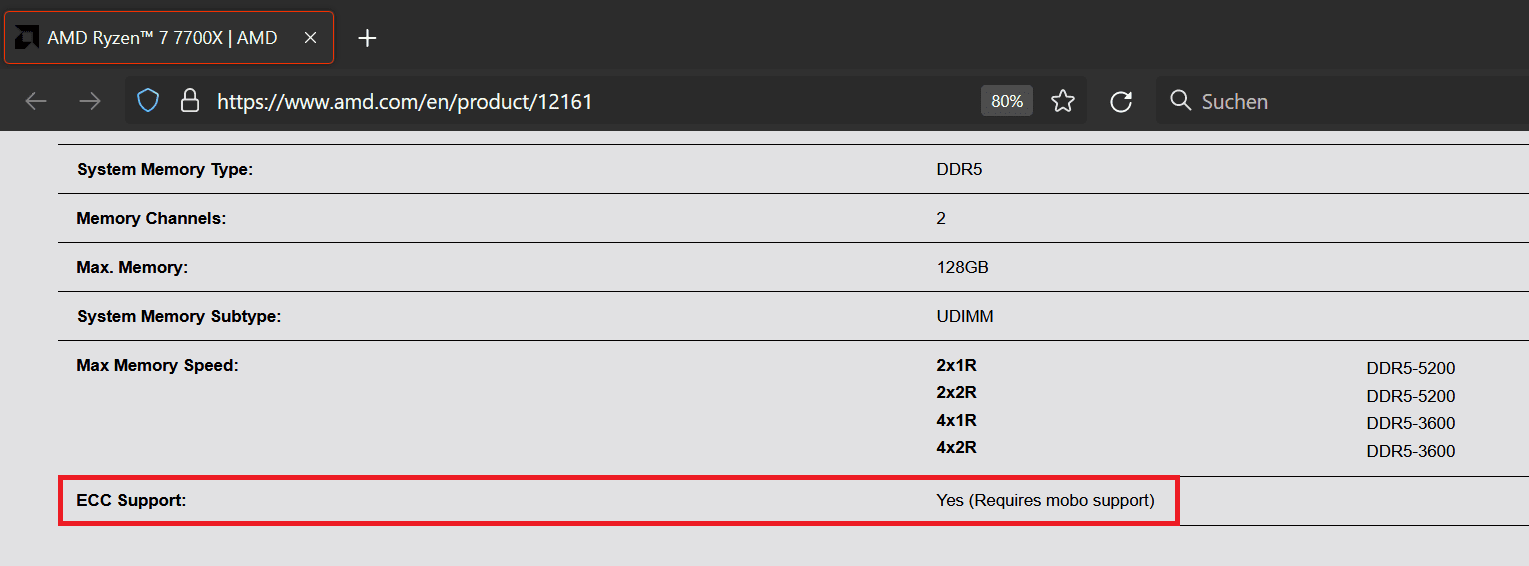The height and width of the screenshot is (566, 1529).
Task: Bookmark this page with the star icon
Action: 1063,101
